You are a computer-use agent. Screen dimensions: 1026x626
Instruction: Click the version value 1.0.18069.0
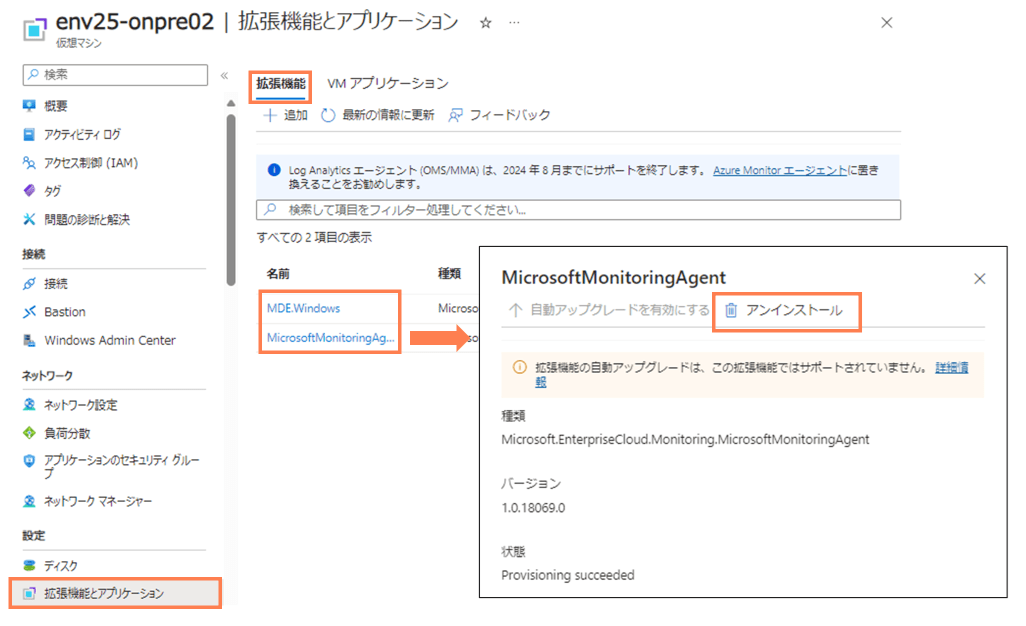[x=533, y=508]
